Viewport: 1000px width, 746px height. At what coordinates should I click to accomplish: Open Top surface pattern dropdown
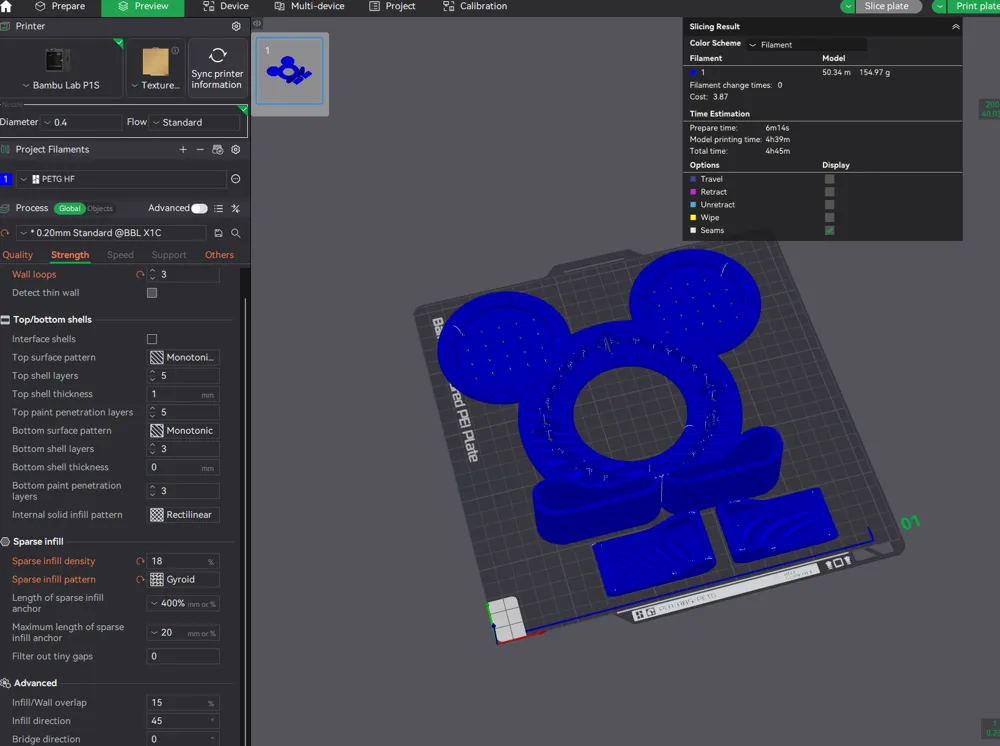[x=184, y=358]
